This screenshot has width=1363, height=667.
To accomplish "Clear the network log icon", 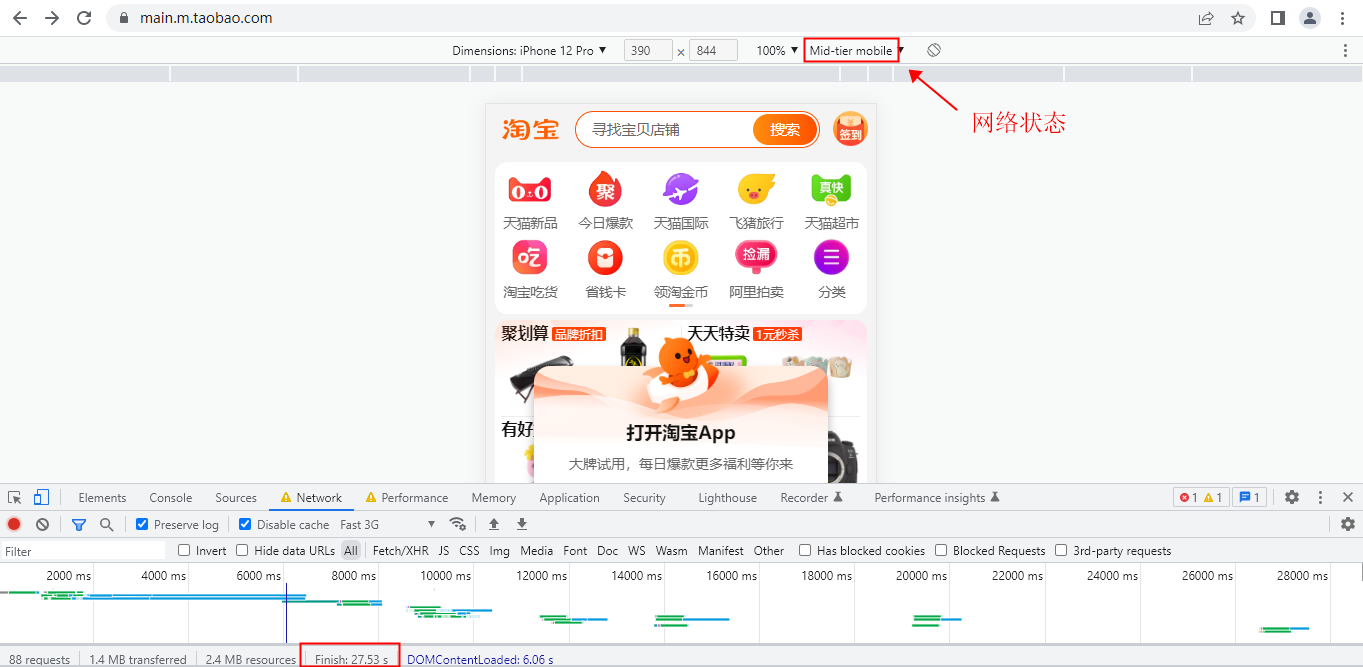I will (x=42, y=524).
